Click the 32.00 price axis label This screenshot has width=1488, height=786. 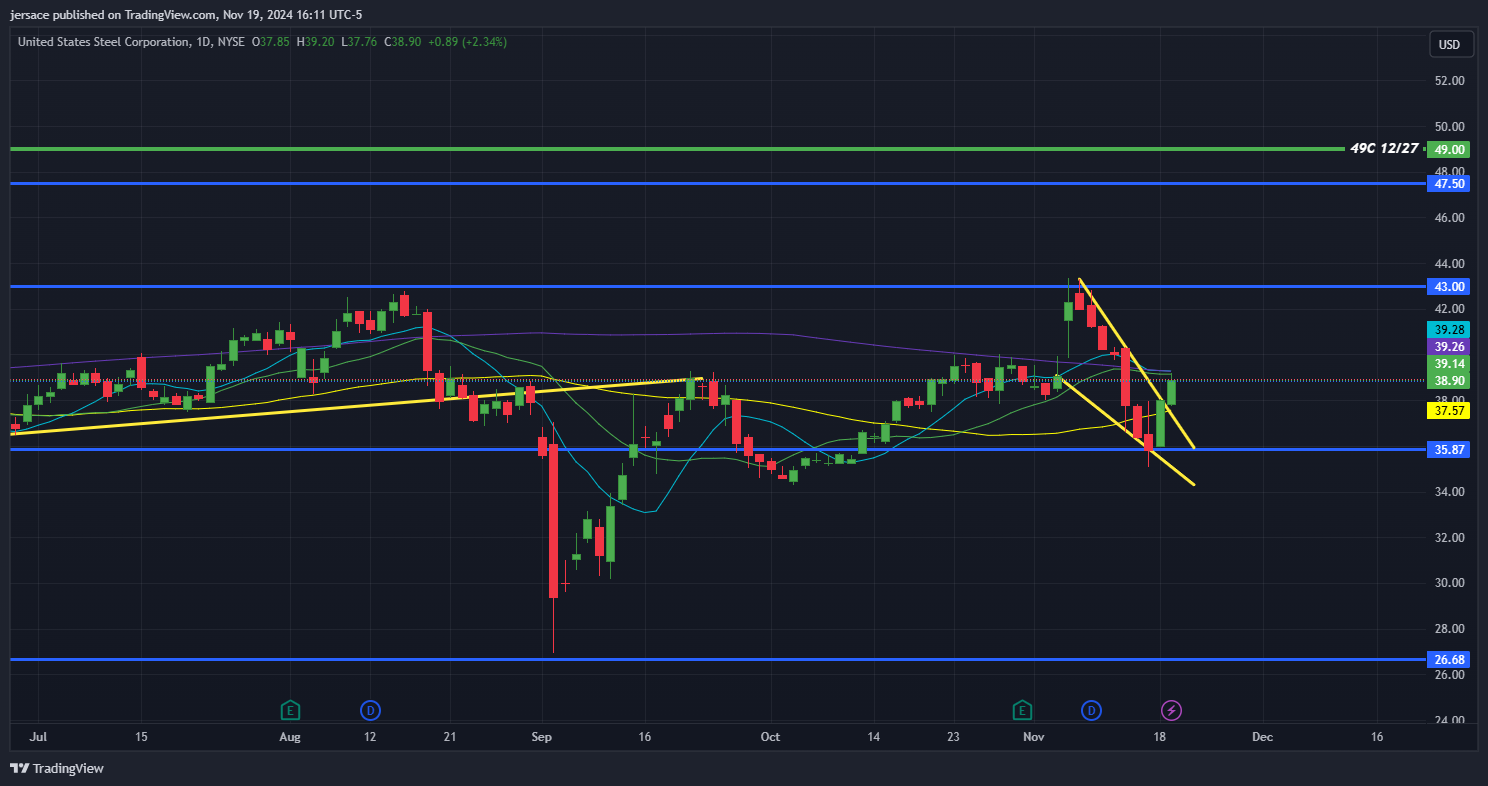pos(1450,538)
